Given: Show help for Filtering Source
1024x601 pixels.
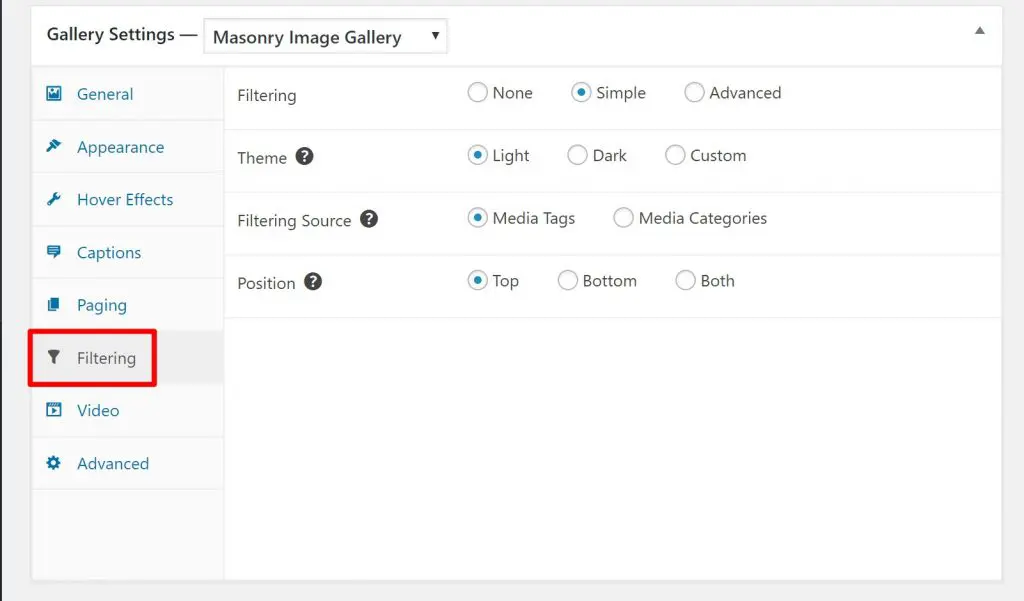Looking at the screenshot, I should coord(369,219).
